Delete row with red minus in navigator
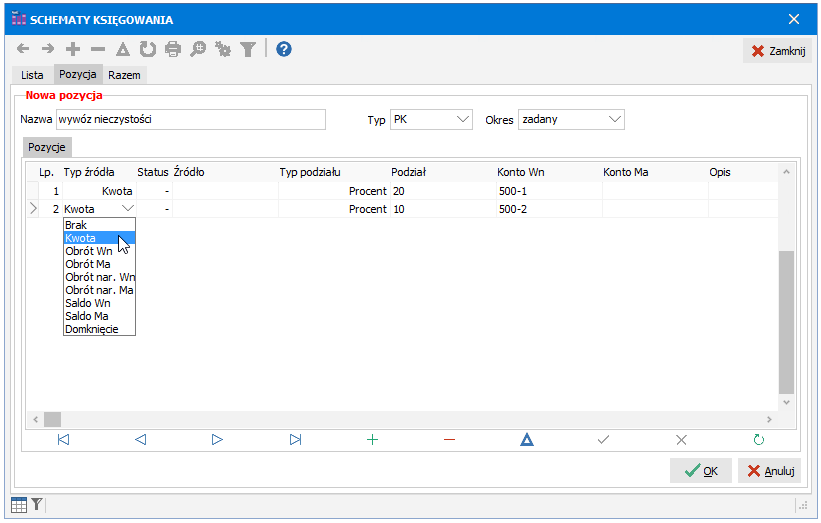The height and width of the screenshot is (523, 821). point(449,440)
